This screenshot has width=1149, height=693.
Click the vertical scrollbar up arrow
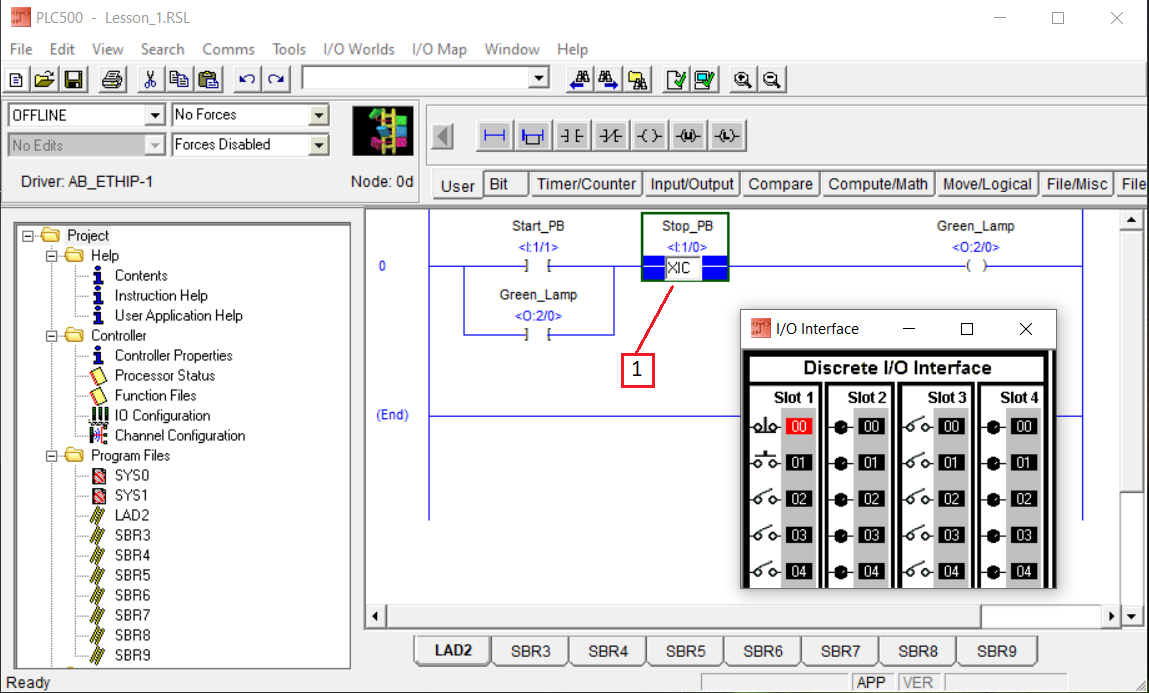(x=1131, y=220)
